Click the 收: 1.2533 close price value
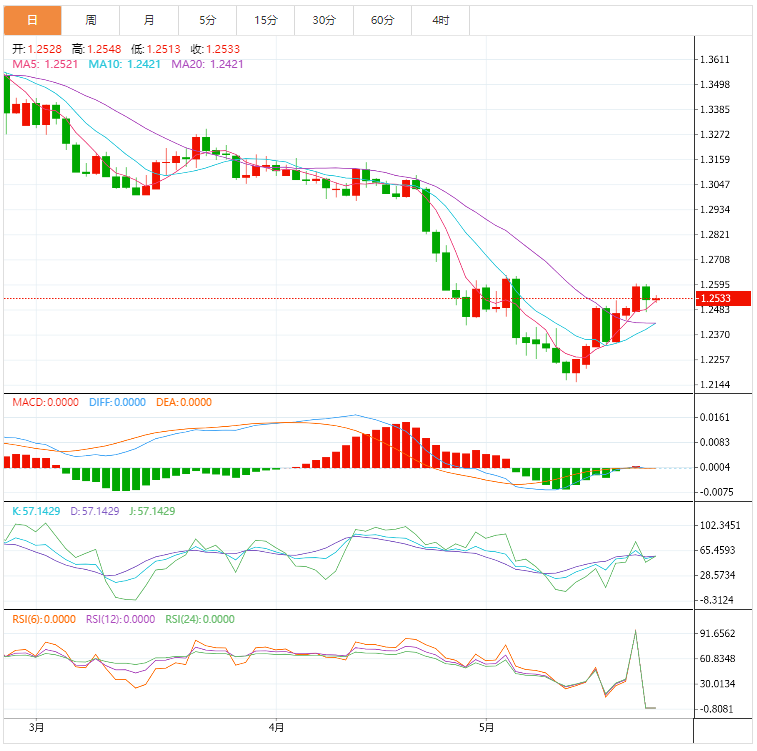The height and width of the screenshot is (751, 757). 215,49
